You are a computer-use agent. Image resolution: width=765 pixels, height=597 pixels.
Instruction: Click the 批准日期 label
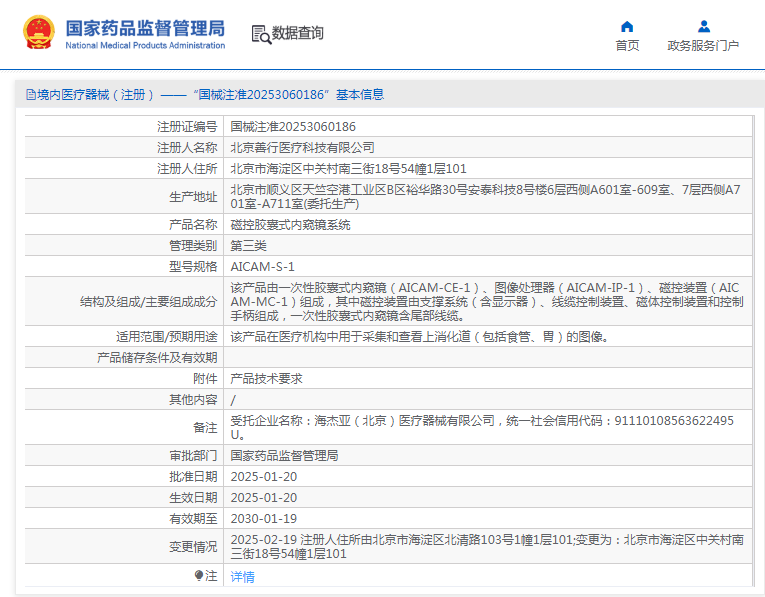193,477
